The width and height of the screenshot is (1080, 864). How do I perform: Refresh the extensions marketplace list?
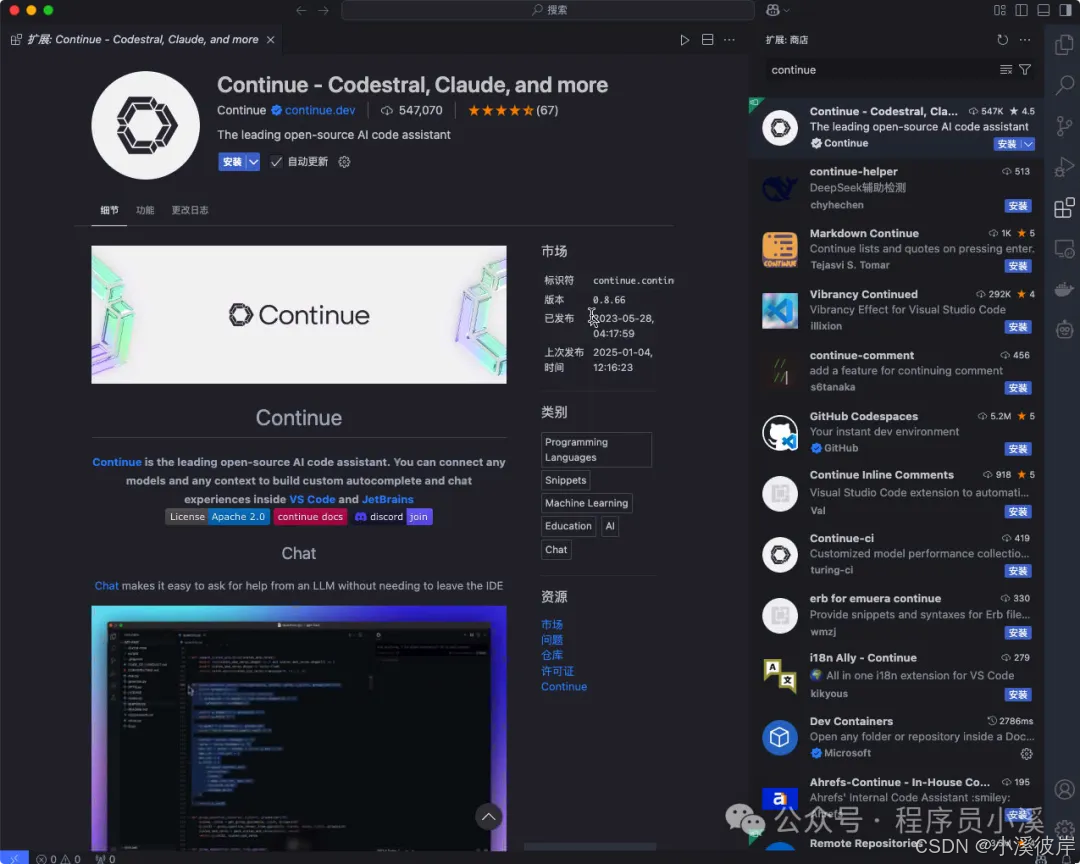[1002, 40]
